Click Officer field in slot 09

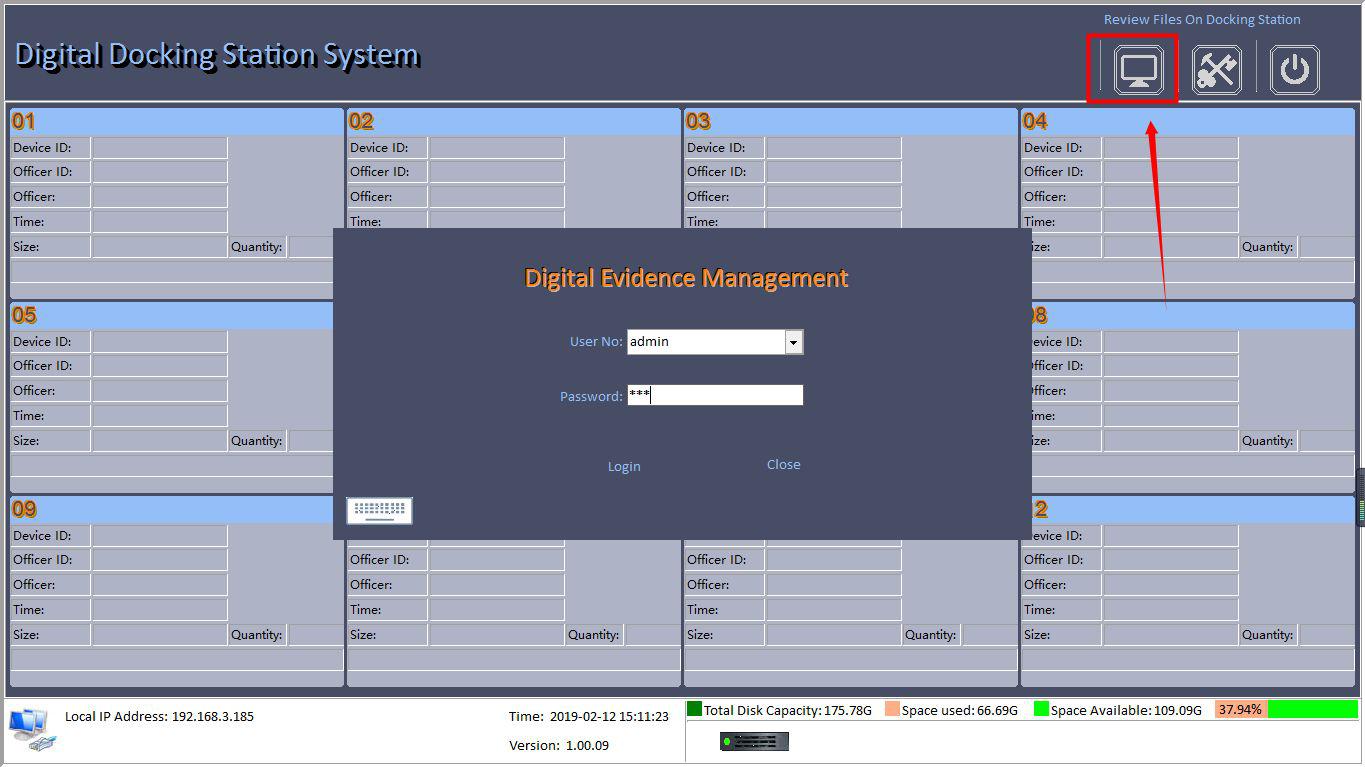pyautogui.click(x=160, y=585)
